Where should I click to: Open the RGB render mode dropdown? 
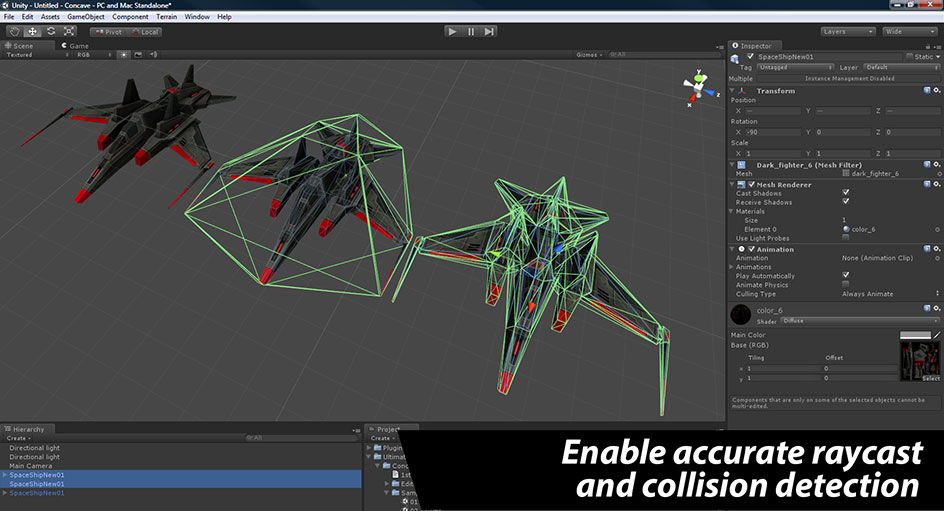(93, 55)
